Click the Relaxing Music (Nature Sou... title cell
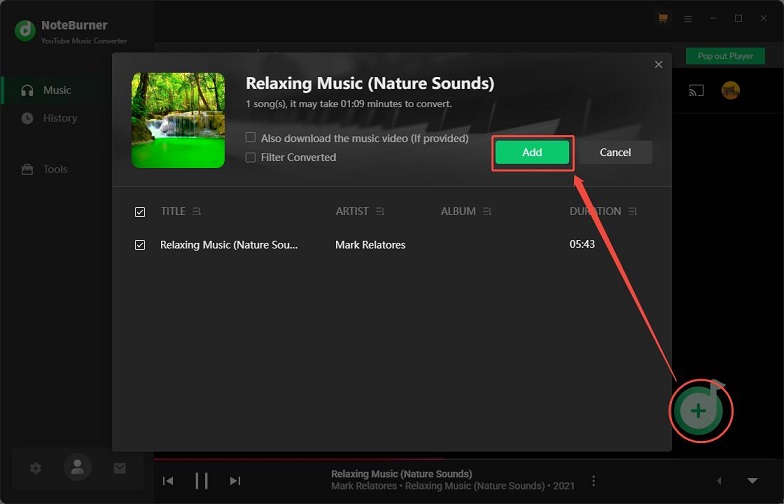The height and width of the screenshot is (504, 784). tap(228, 245)
